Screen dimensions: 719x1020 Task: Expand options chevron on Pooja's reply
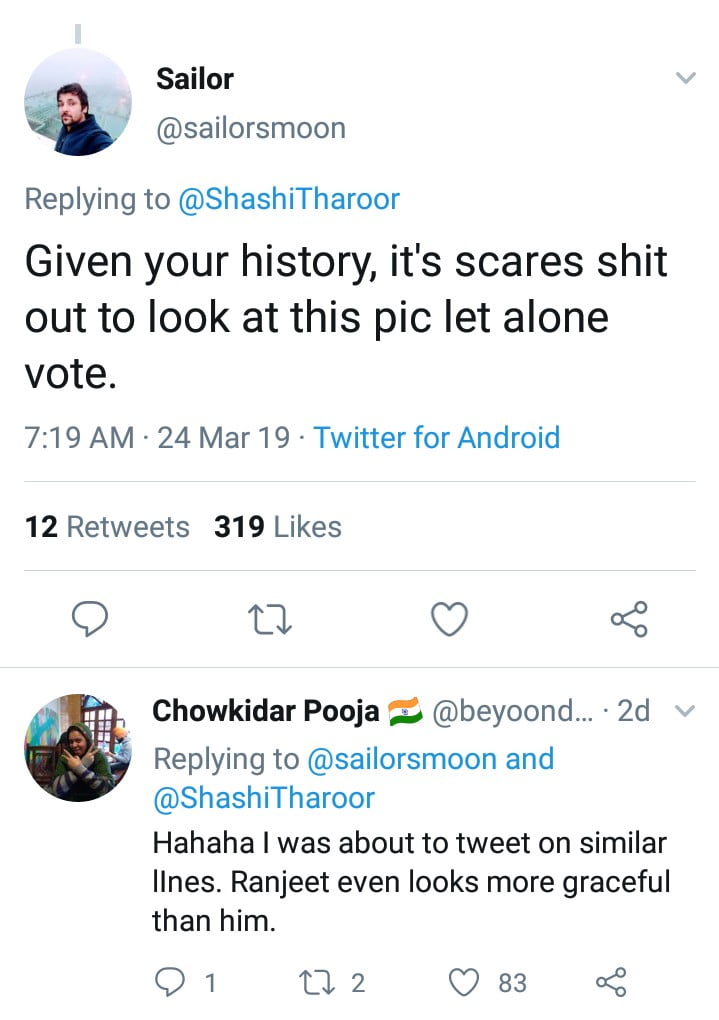pyautogui.click(x=685, y=712)
